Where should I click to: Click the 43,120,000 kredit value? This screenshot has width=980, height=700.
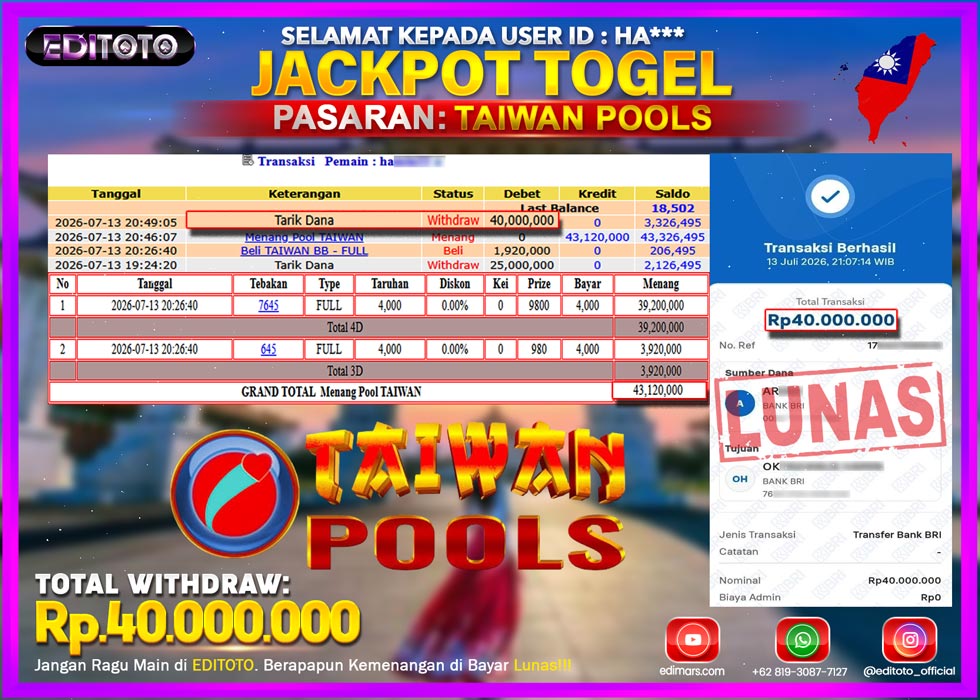click(597, 237)
